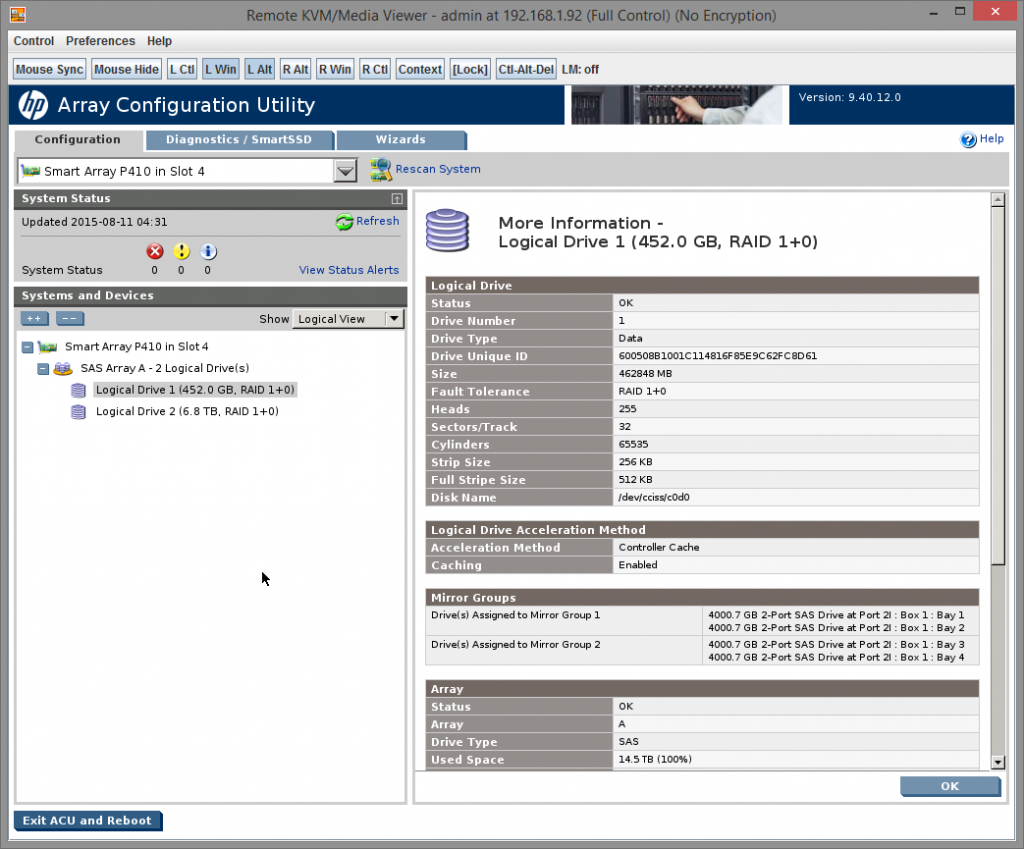Click the blue informational alerts status icon
Image resolution: width=1024 pixels, height=849 pixels.
click(x=208, y=252)
